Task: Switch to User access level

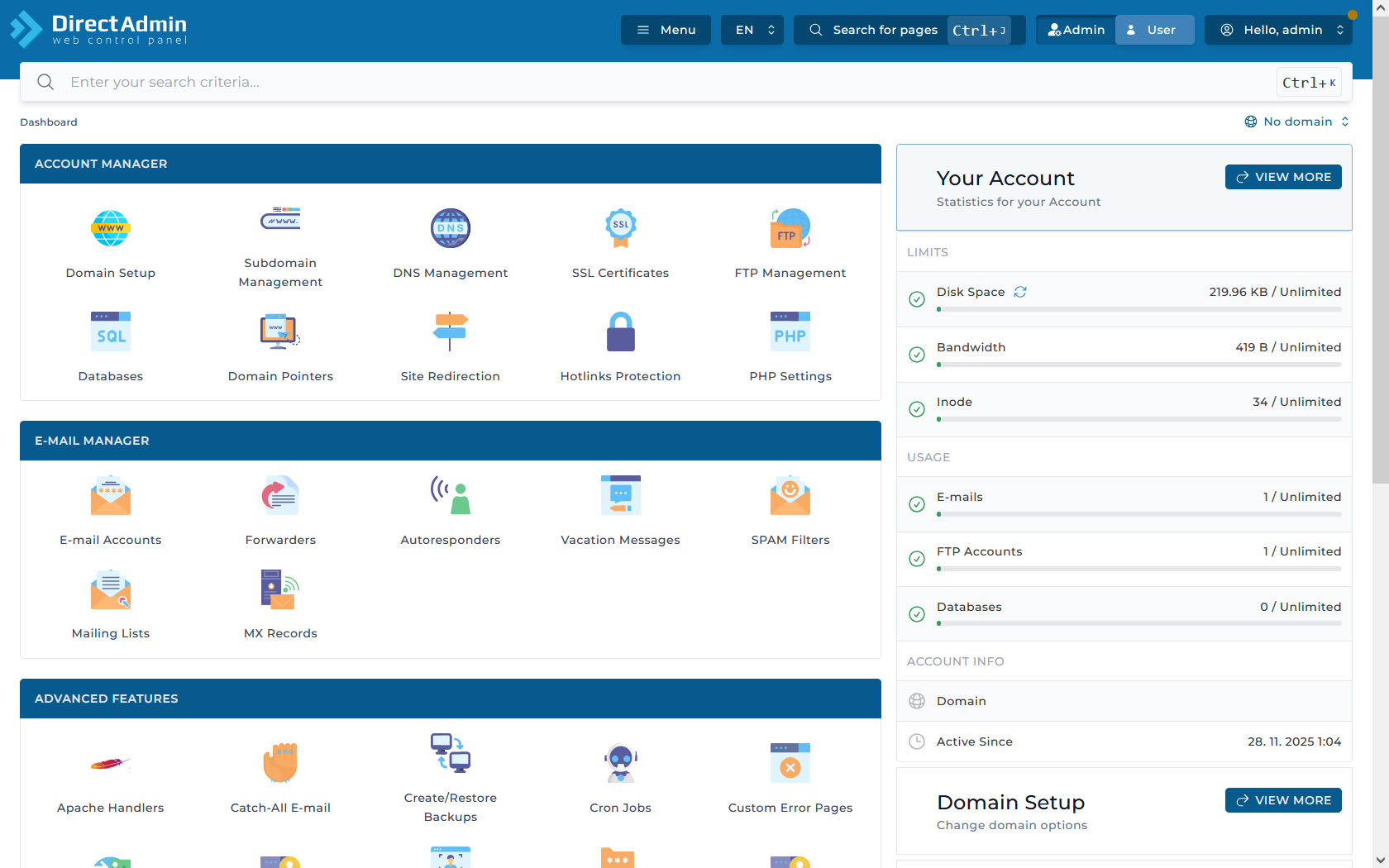Action: point(1154,30)
